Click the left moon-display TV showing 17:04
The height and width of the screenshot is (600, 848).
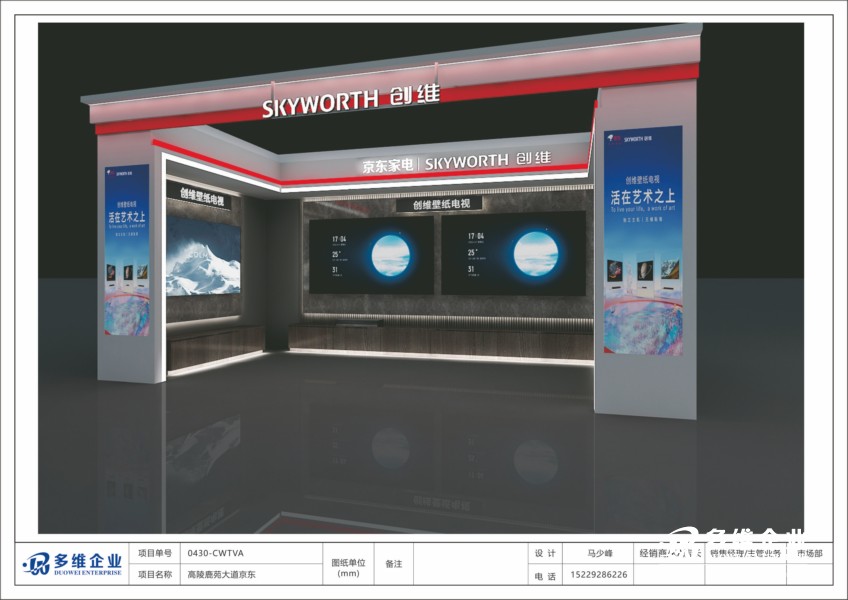(371, 255)
